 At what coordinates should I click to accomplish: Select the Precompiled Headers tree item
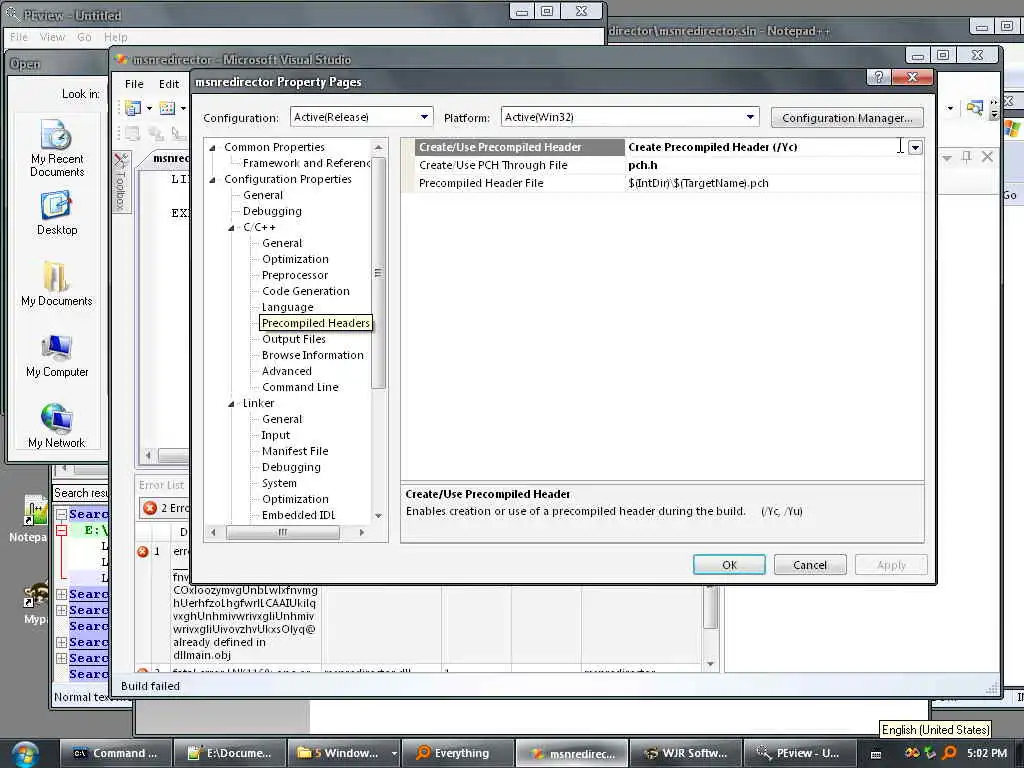tap(315, 323)
